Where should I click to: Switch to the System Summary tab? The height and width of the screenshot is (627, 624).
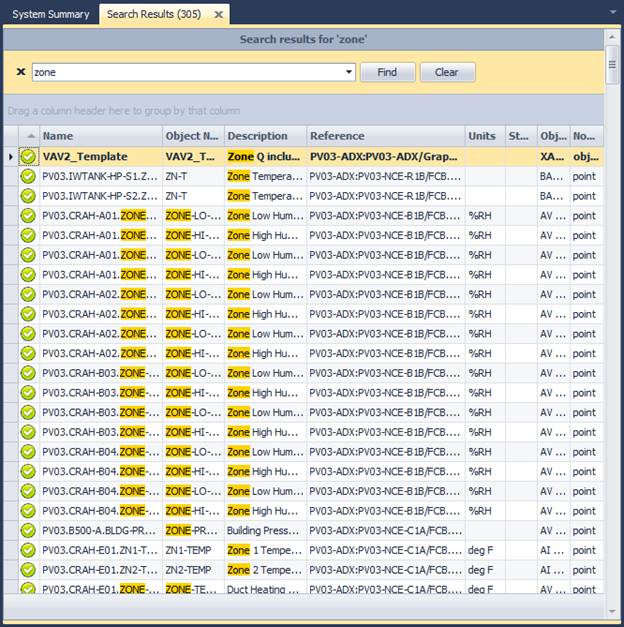[x=50, y=14]
